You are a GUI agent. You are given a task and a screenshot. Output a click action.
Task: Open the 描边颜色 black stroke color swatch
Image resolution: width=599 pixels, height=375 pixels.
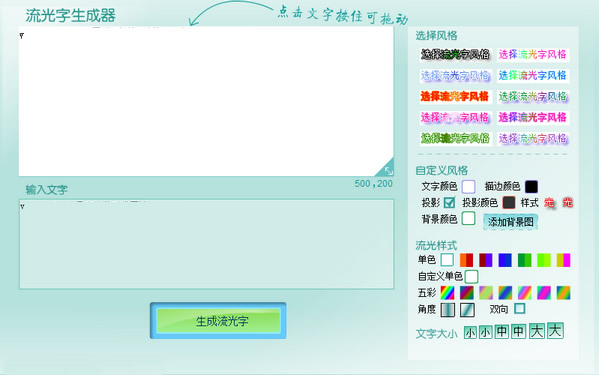coord(531,187)
